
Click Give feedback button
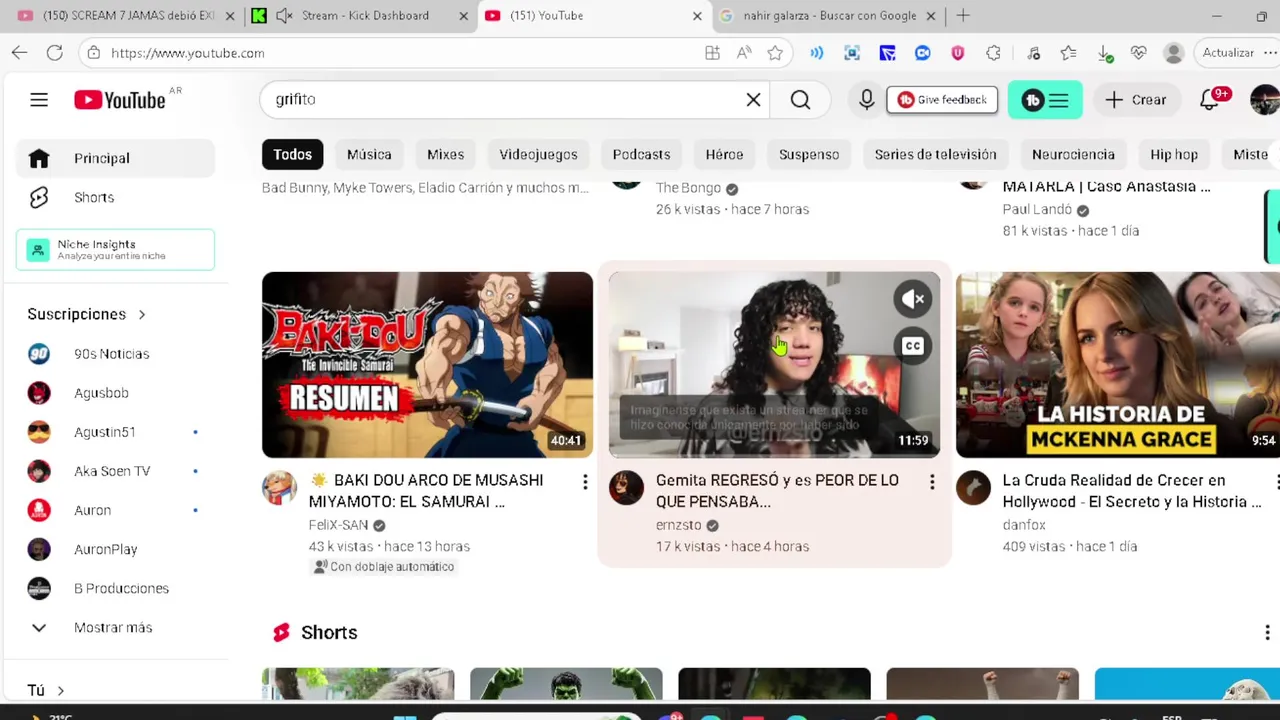point(941,99)
